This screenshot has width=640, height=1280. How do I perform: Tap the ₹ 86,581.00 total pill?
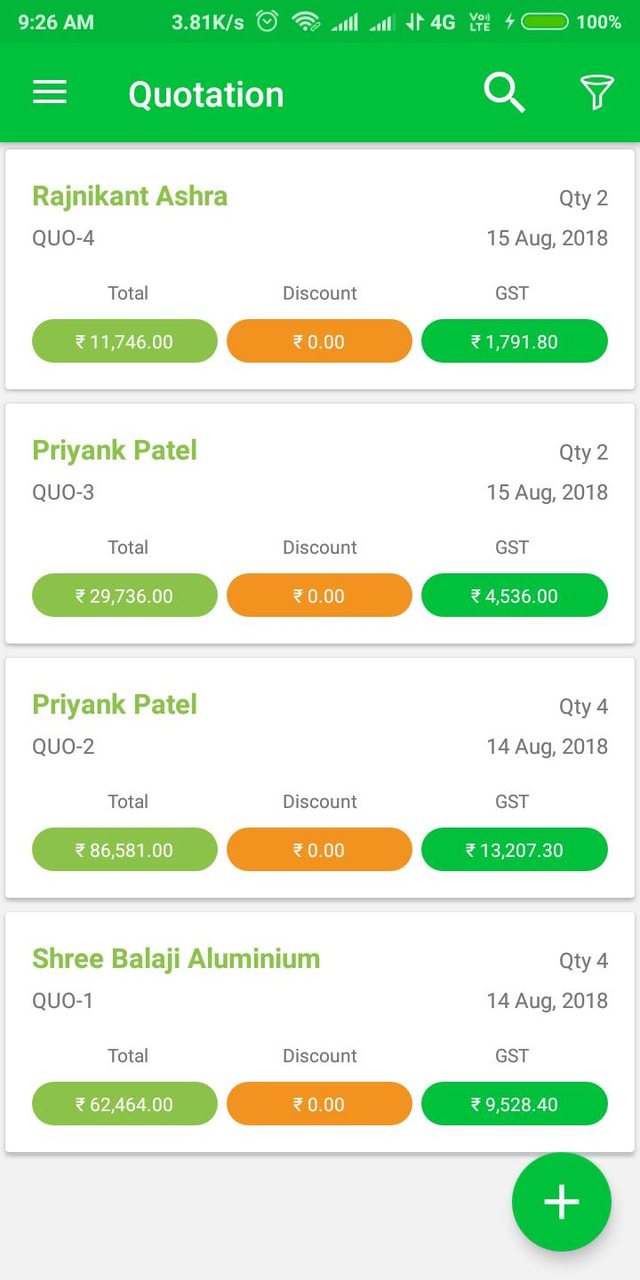tap(125, 850)
